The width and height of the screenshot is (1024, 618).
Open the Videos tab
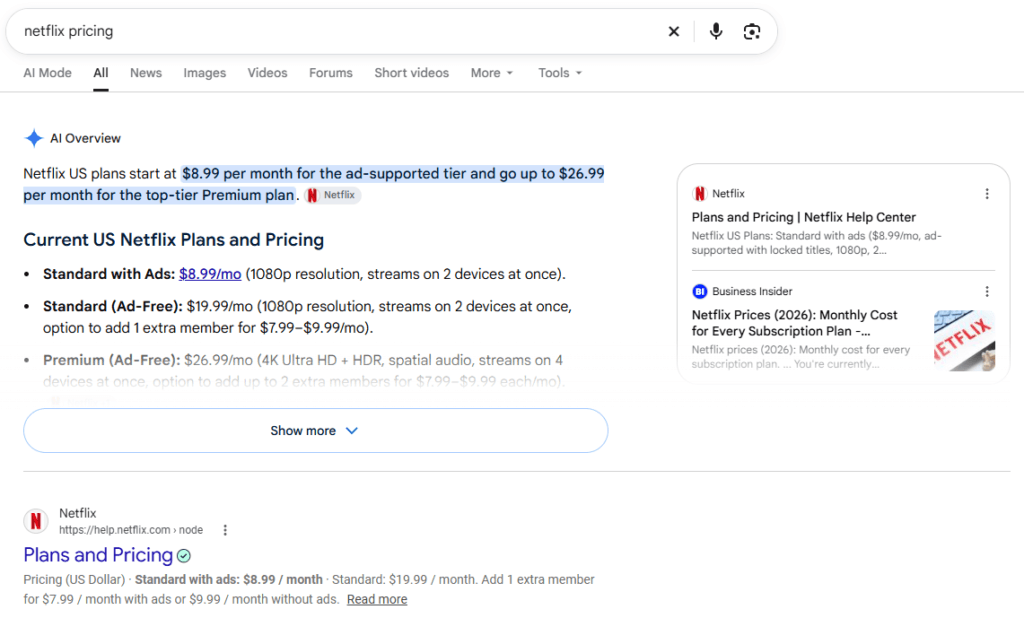(x=267, y=73)
